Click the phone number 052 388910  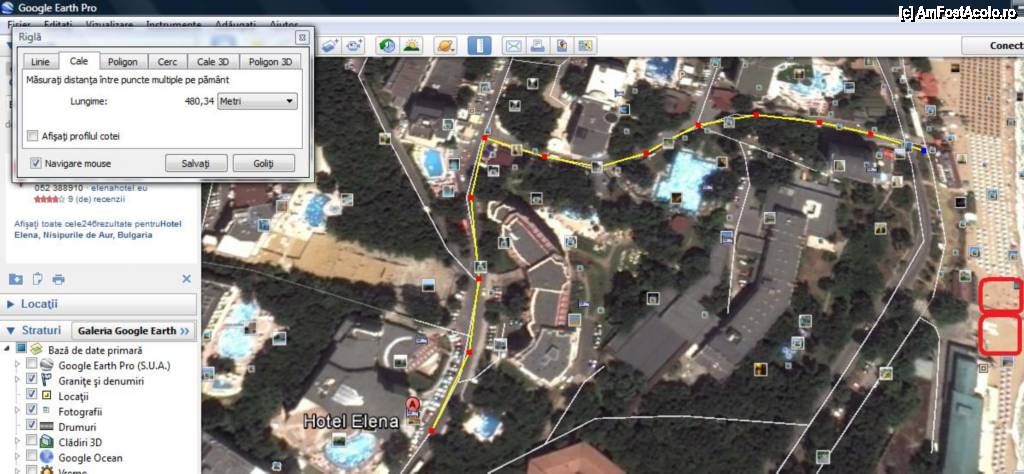(58, 187)
